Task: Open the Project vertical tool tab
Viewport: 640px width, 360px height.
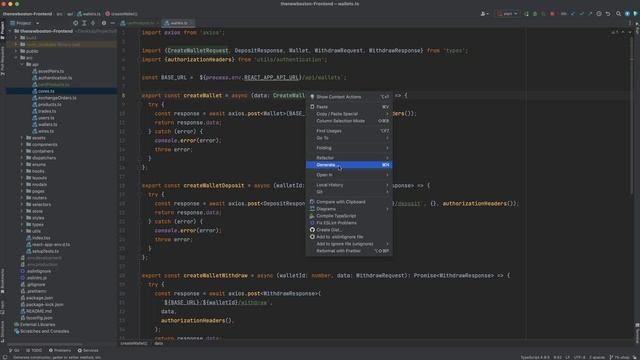Action: pos(2,31)
